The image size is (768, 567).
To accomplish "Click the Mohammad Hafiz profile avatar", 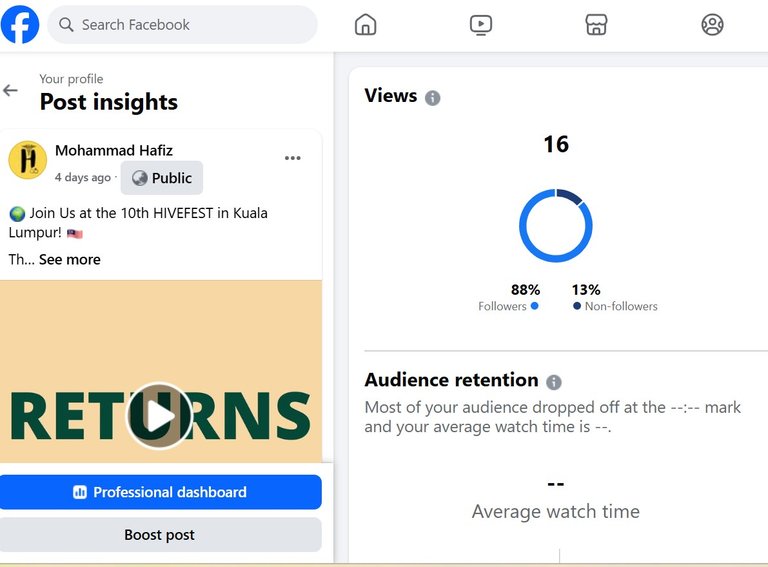I will click(x=27, y=160).
